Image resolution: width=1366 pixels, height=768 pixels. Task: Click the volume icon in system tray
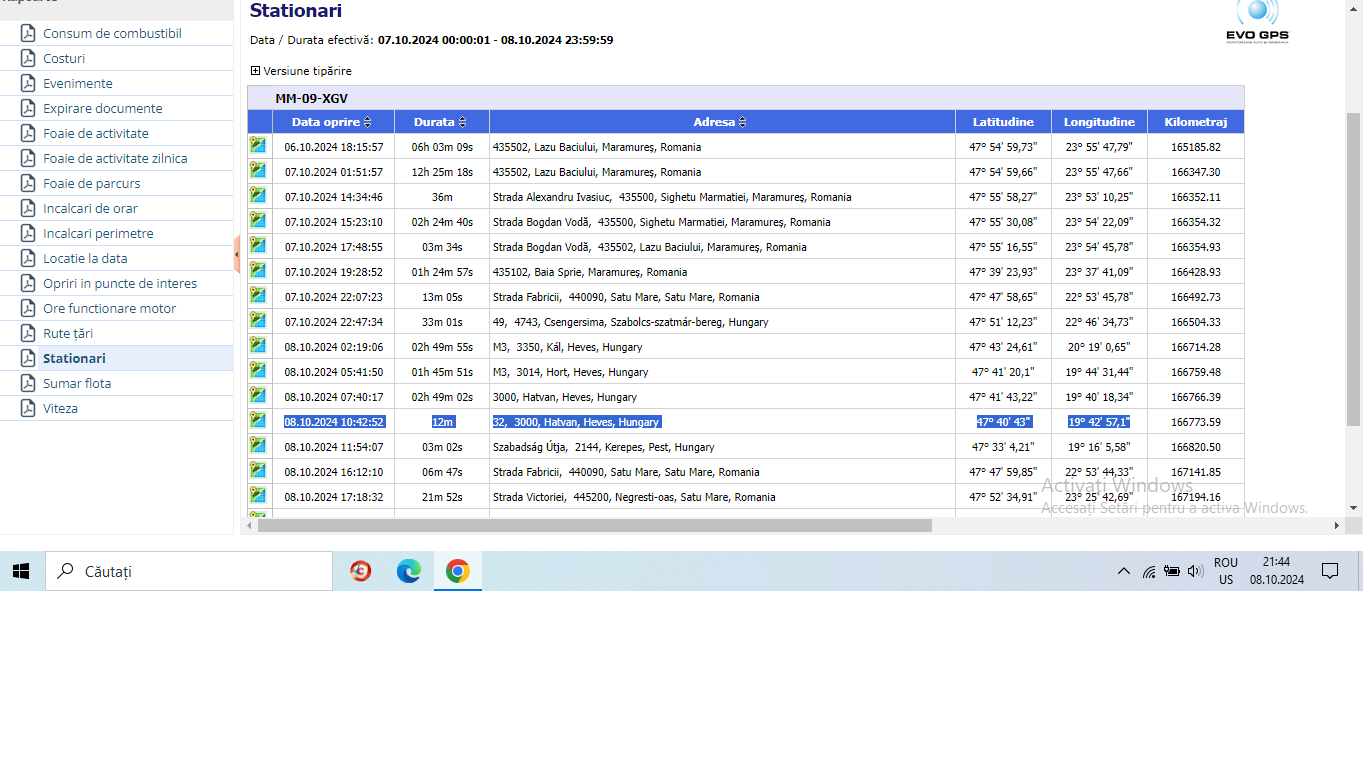[1195, 571]
